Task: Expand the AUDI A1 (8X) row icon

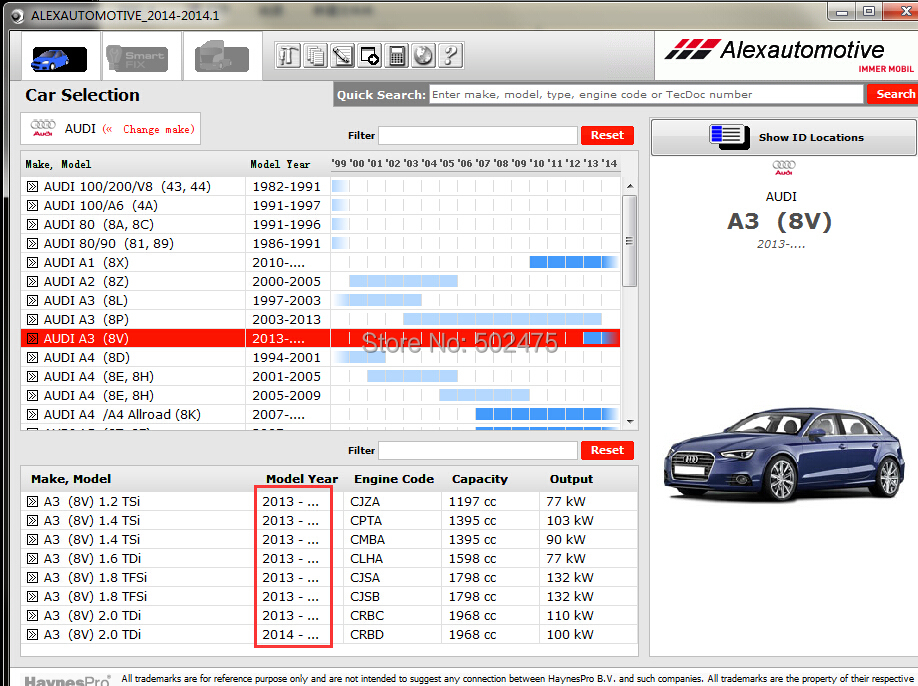Action: tap(32, 262)
